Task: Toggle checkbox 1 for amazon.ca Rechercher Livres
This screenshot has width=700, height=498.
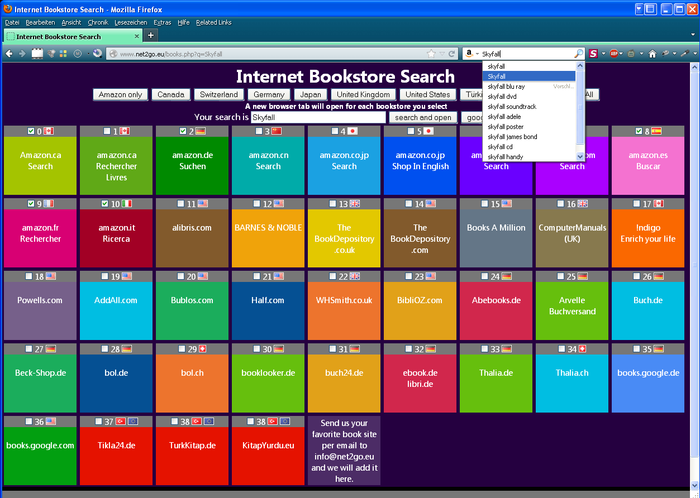Action: point(107,131)
